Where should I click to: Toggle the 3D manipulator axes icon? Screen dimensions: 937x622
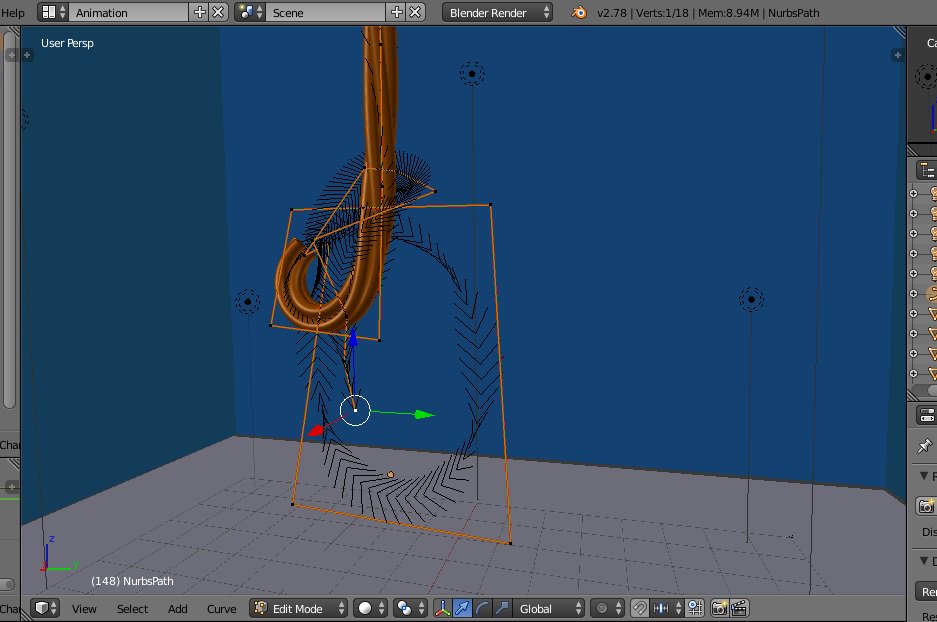click(x=442, y=608)
